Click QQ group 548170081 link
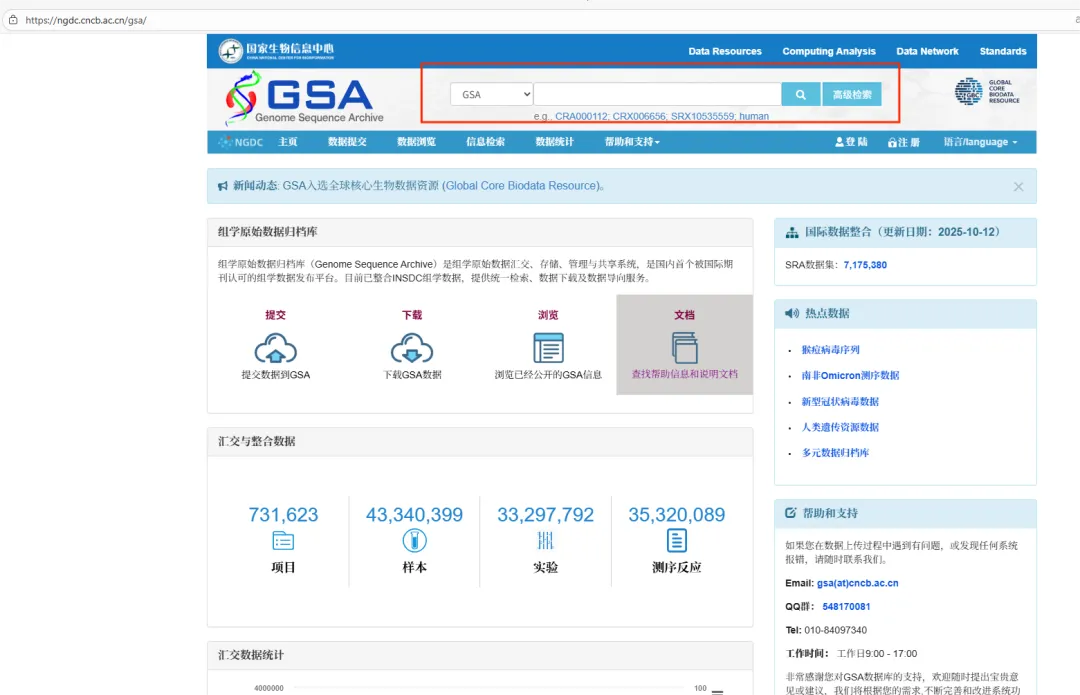The height and width of the screenshot is (695, 1080). tap(846, 606)
